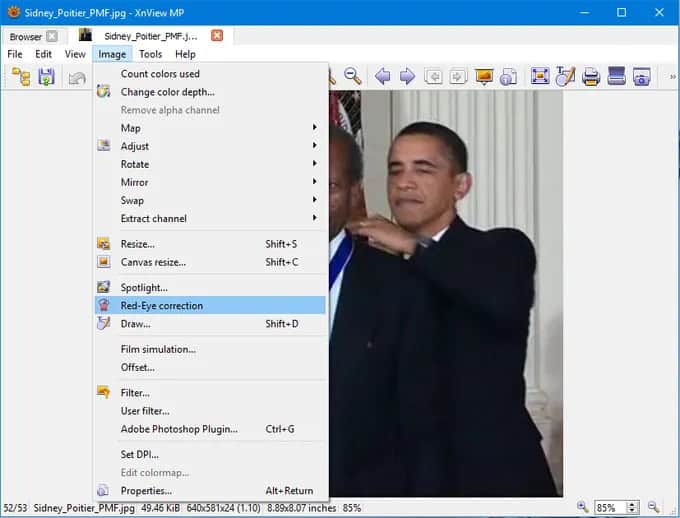Open Film simulation...
This screenshot has width=680, height=518.
[210, 349]
